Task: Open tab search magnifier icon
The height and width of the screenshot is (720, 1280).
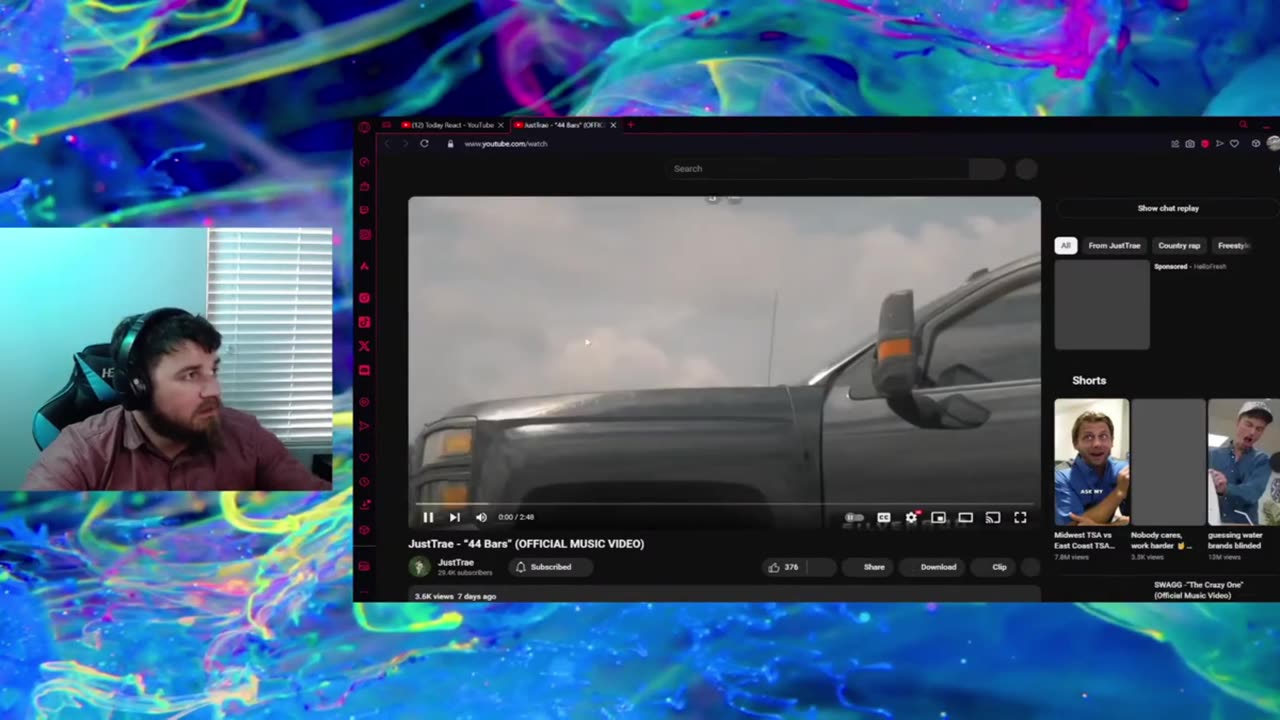Action: (x=1243, y=125)
